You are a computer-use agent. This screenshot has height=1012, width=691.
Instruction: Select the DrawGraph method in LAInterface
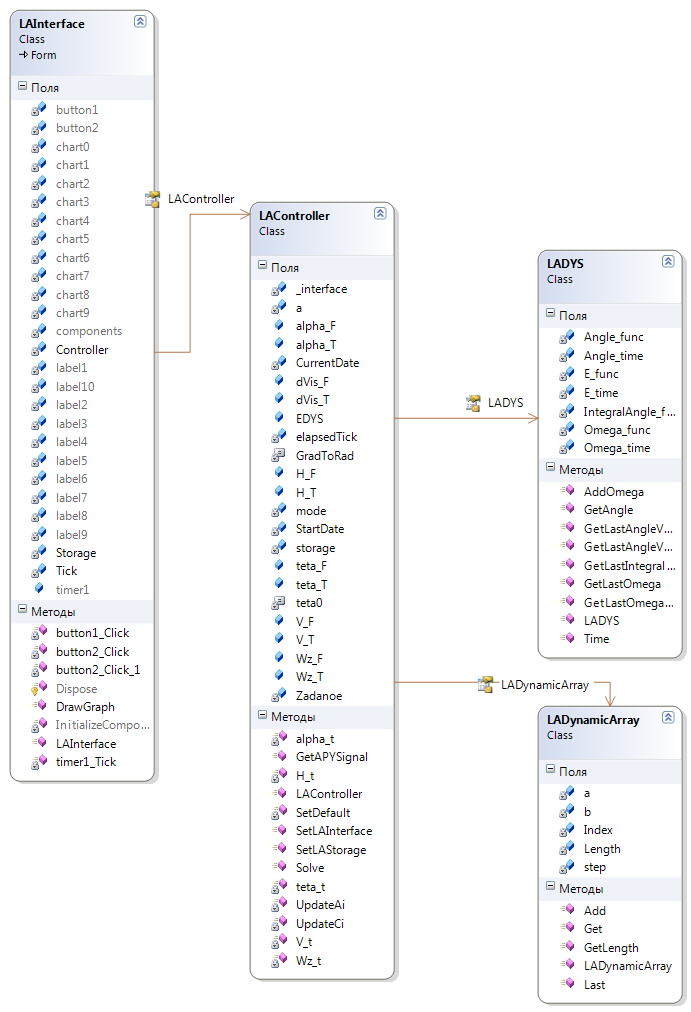click(85, 707)
